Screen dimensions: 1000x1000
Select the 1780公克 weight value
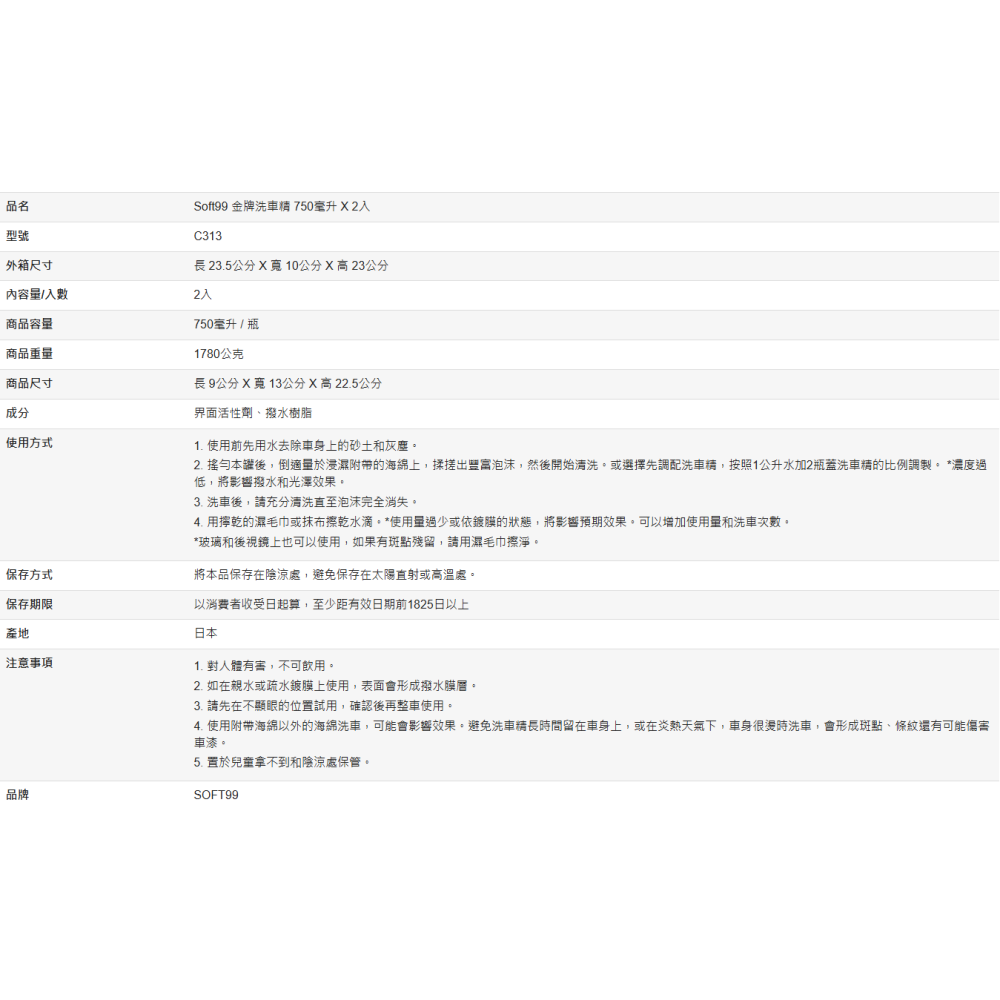tap(219, 354)
